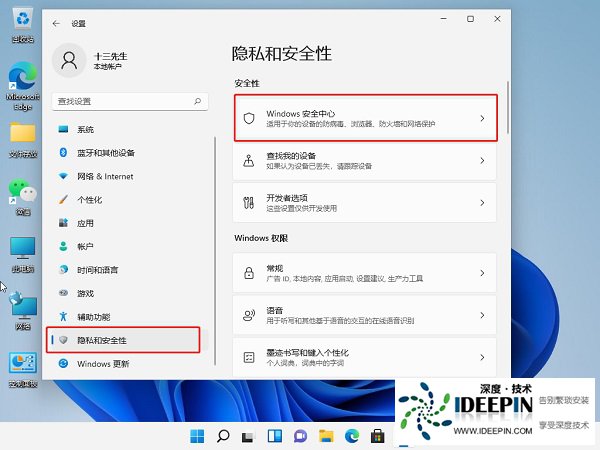Go to Windows 更新 category
The image size is (600, 450).
coord(130,364)
